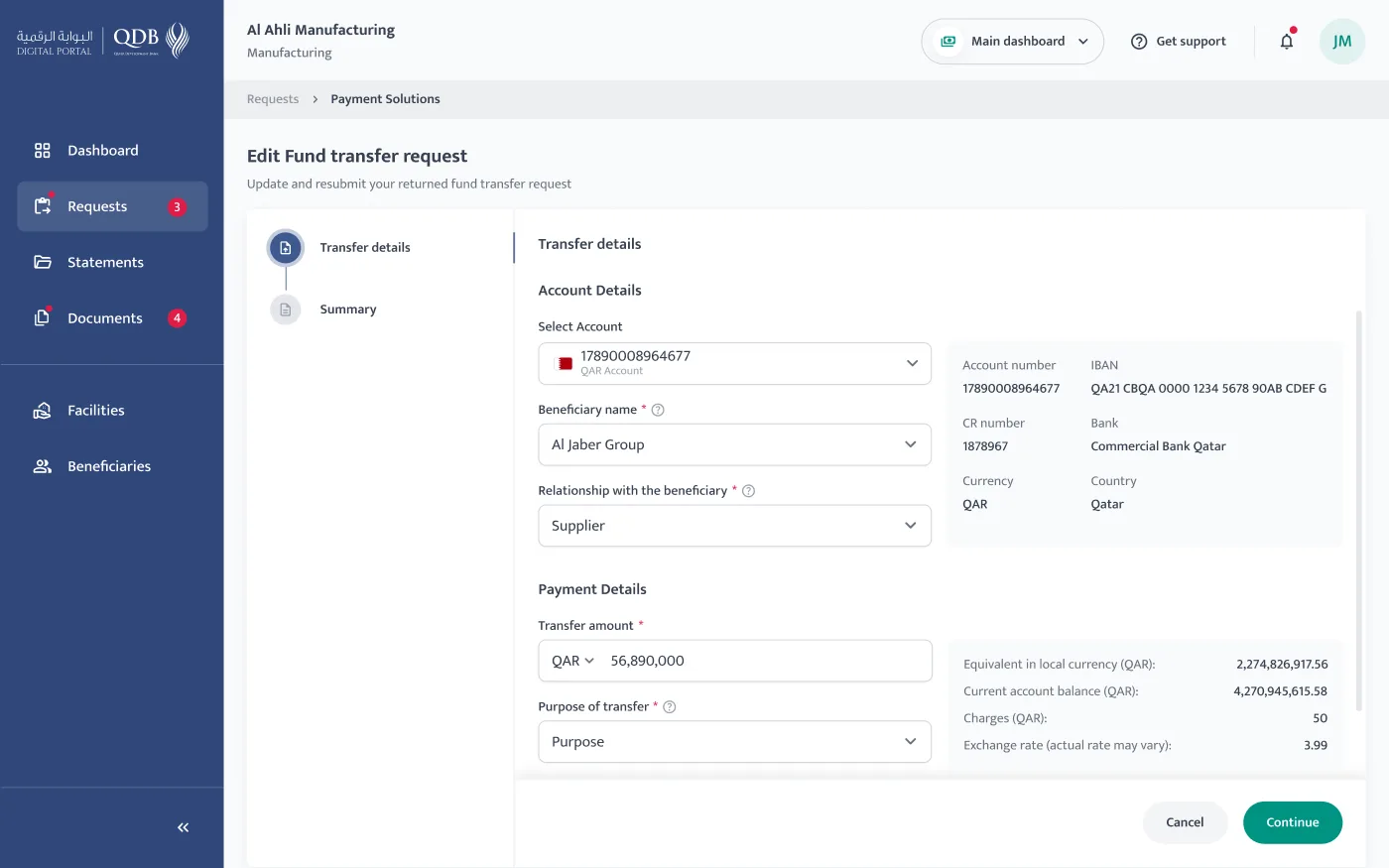Image resolution: width=1389 pixels, height=868 pixels.
Task: Collapse the sidebar with double-chevron icon
Action: pyautogui.click(x=183, y=827)
